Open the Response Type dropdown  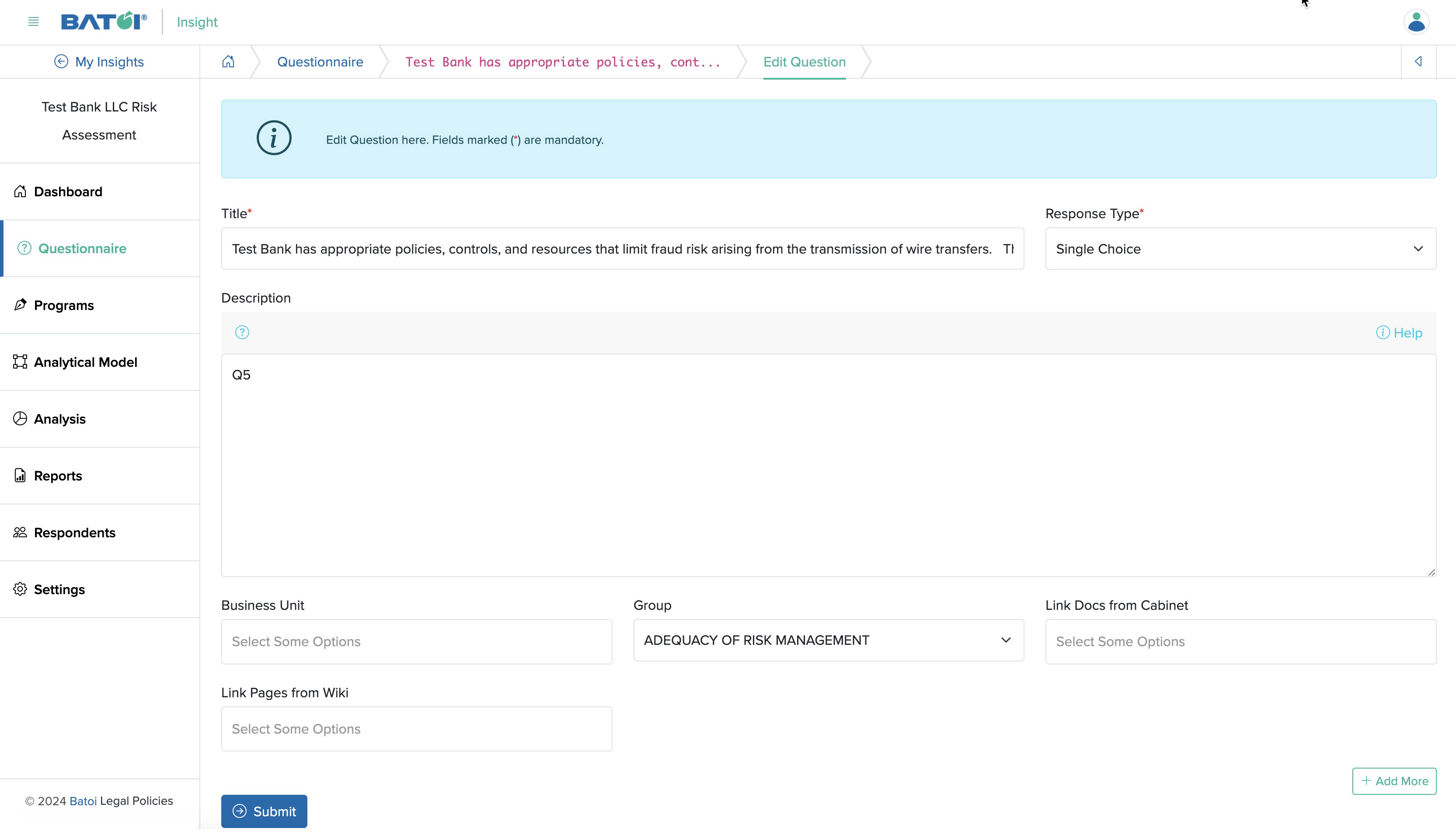1240,249
